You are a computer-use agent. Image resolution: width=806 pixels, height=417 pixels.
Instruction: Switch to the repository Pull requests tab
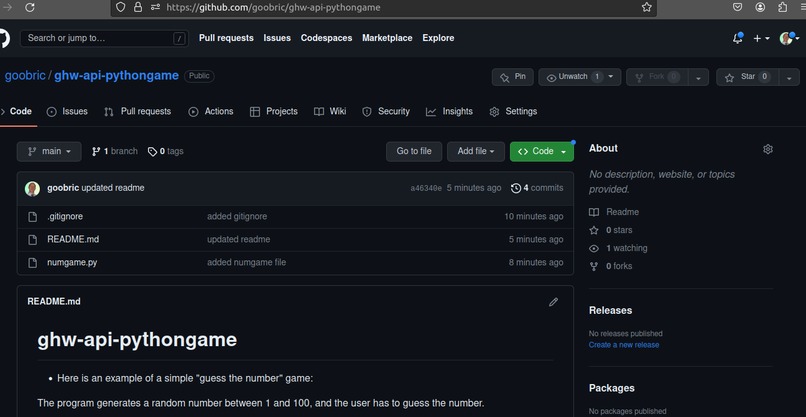pyautogui.click(x=137, y=111)
